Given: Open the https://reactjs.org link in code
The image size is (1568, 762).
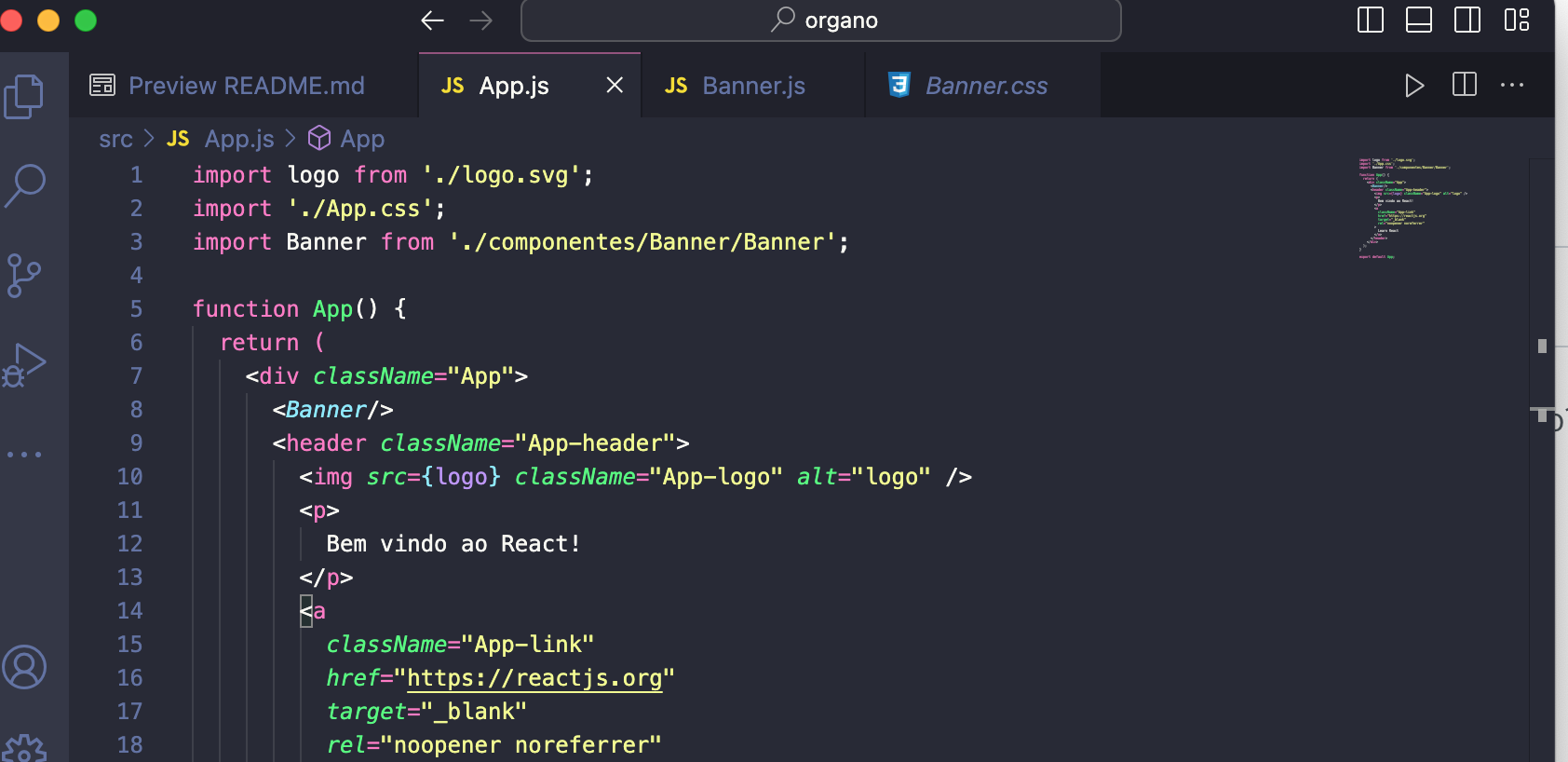Looking at the screenshot, I should pyautogui.click(x=534, y=678).
